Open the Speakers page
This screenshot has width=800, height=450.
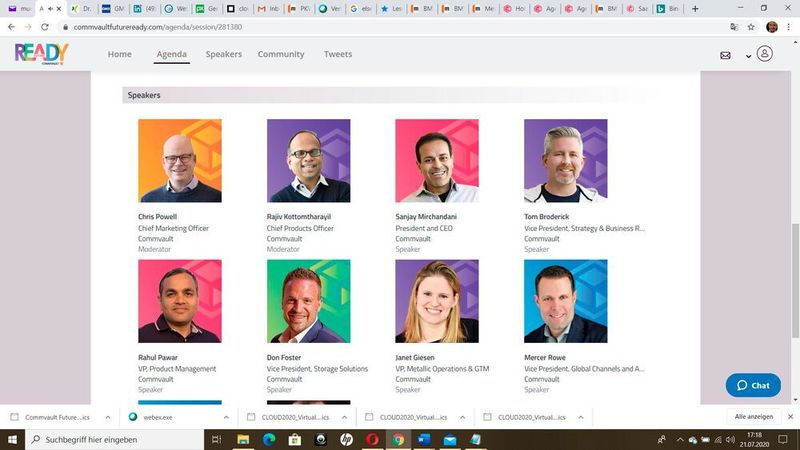(x=223, y=54)
